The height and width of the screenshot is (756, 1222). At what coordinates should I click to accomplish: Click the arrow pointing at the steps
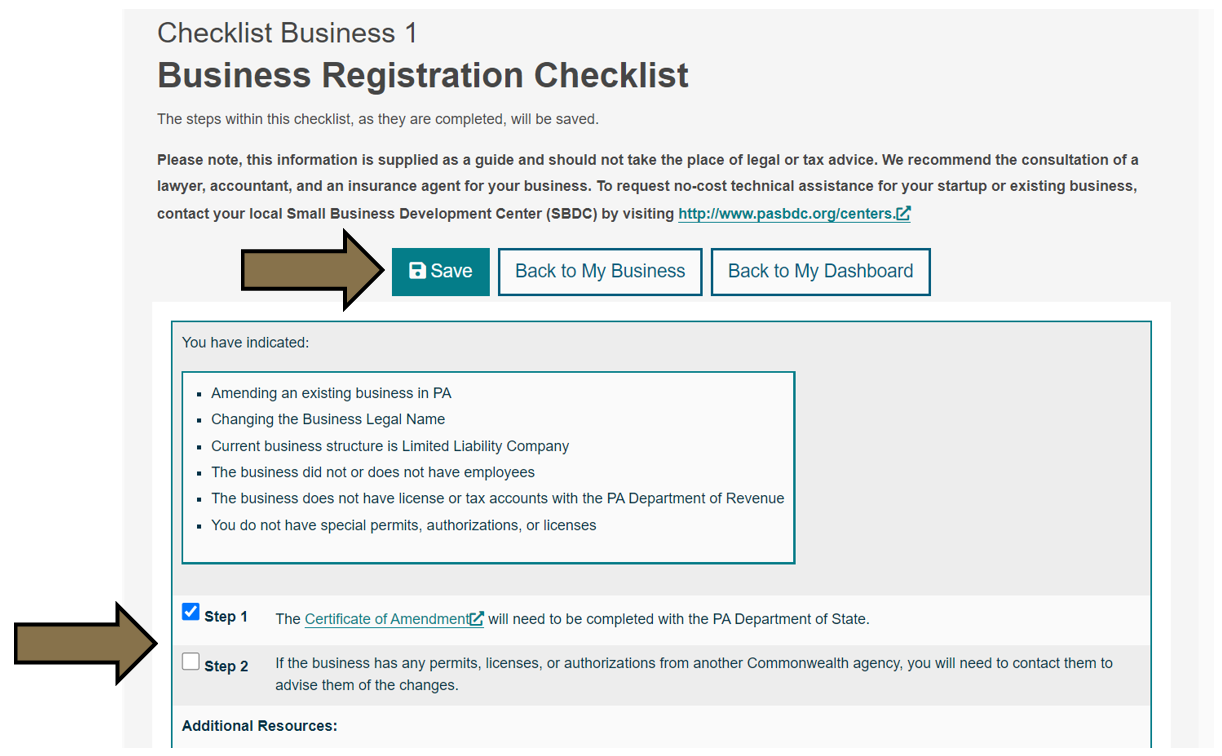click(80, 637)
